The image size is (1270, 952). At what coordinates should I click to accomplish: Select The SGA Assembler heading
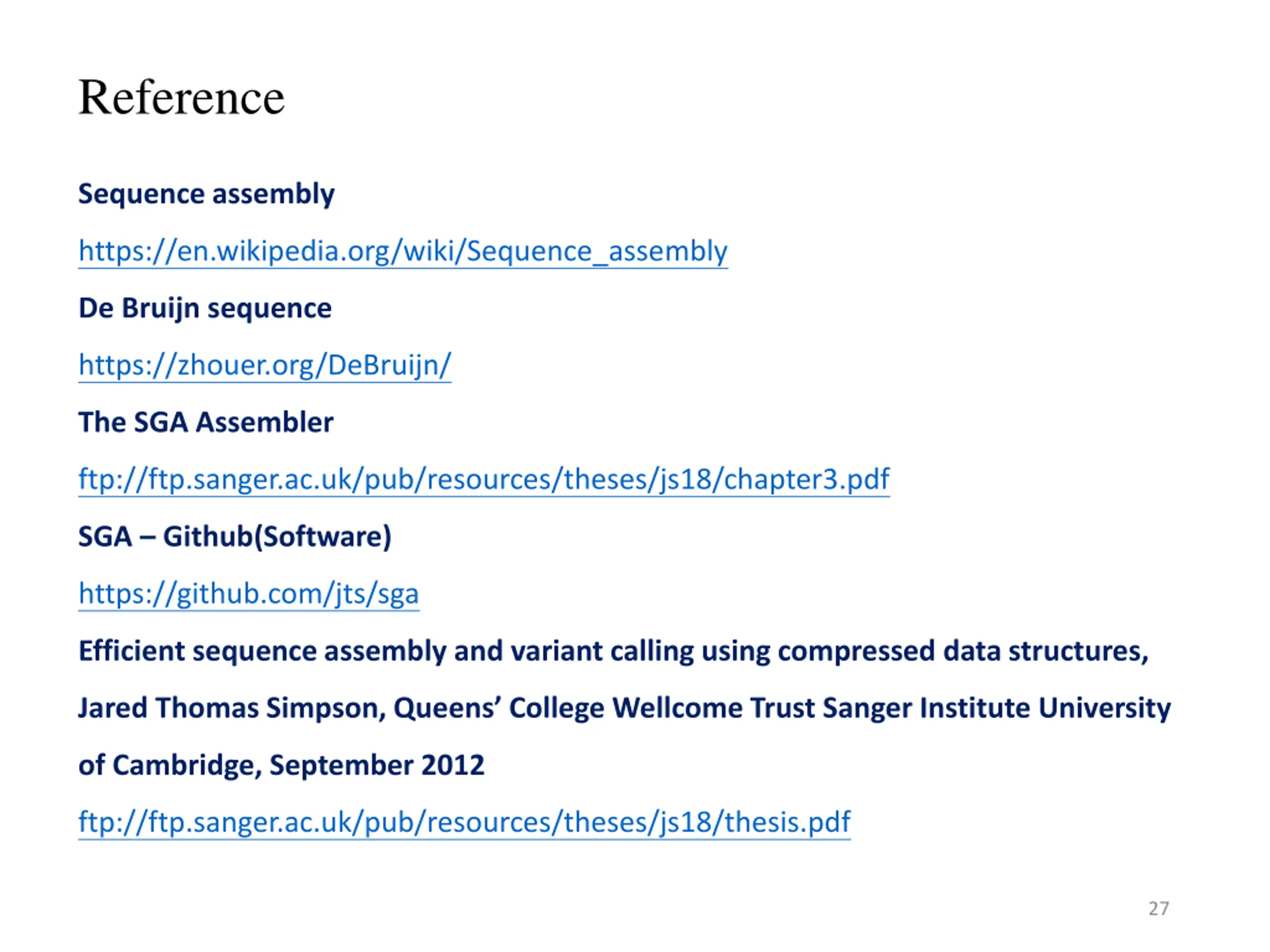click(x=205, y=422)
